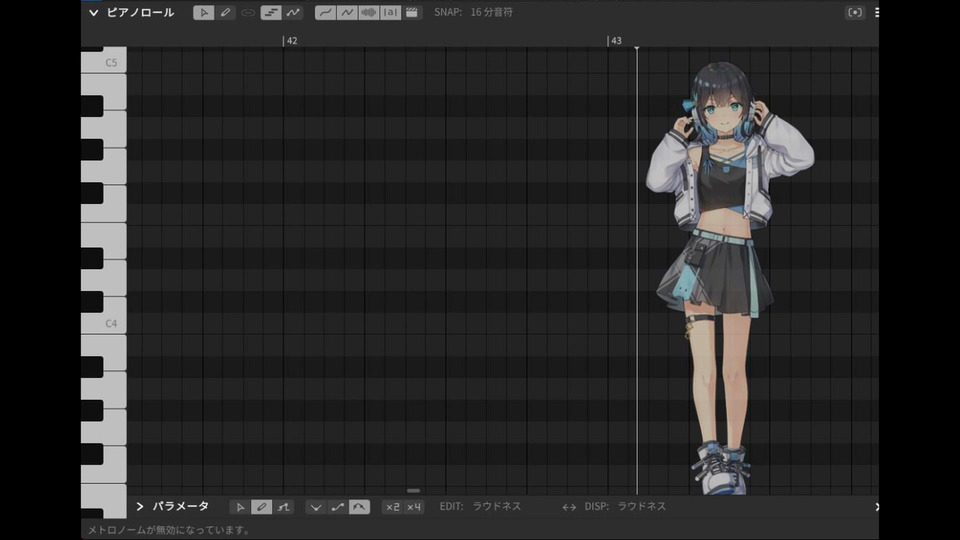The image size is (960, 540).
Task: Open the piano roll panel menu icon
Action: [x=877, y=12]
